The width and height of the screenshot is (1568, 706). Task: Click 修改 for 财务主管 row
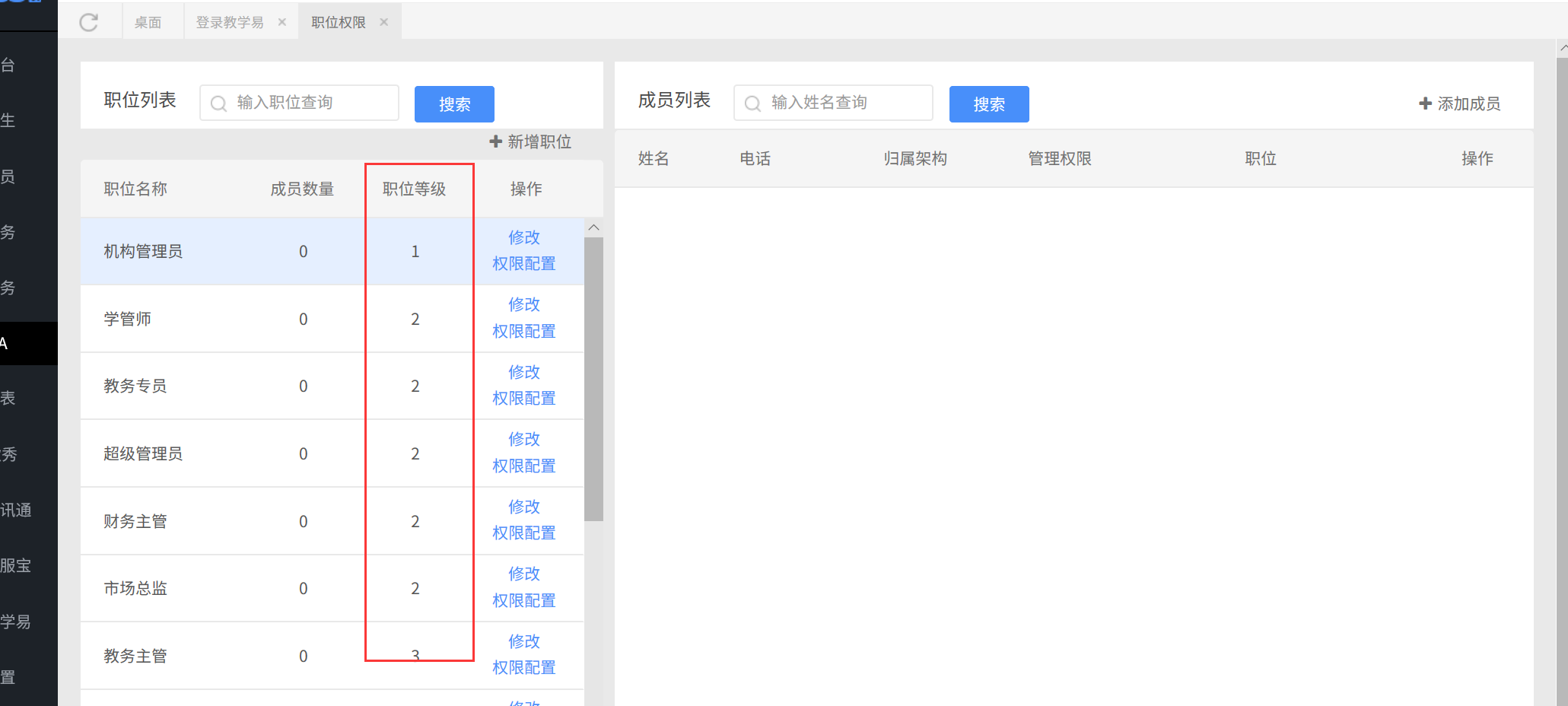[x=524, y=507]
